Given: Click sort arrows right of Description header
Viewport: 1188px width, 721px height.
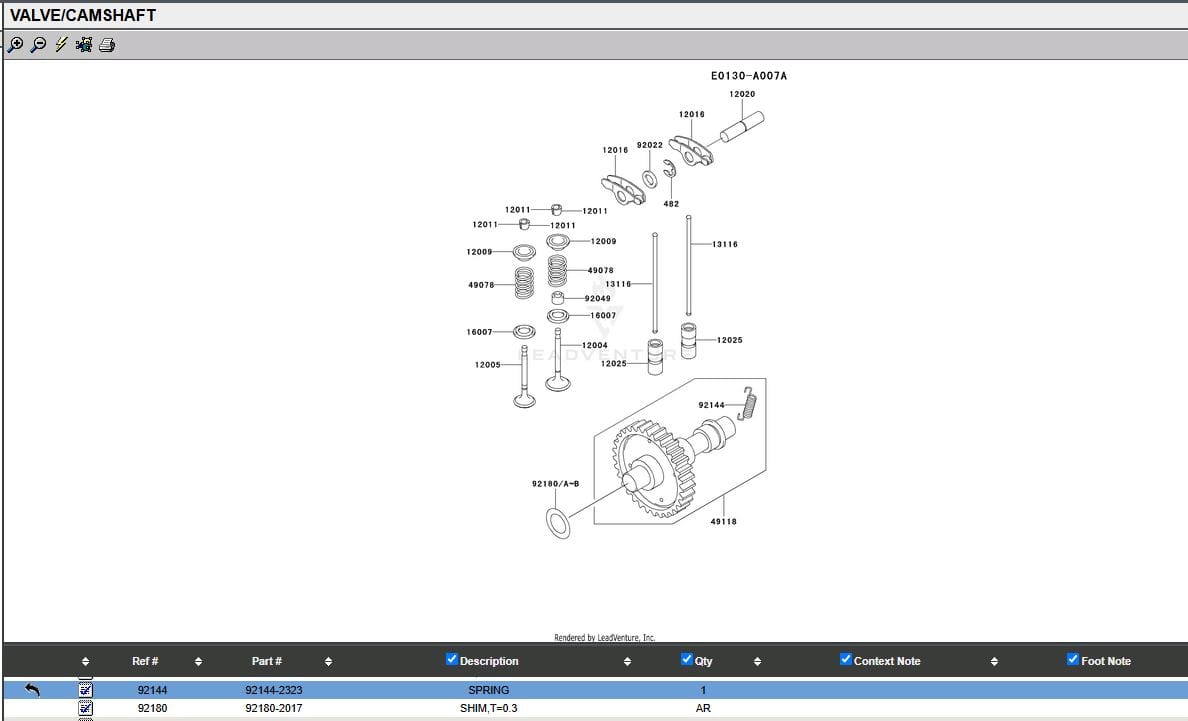Looking at the screenshot, I should pyautogui.click(x=627, y=662).
